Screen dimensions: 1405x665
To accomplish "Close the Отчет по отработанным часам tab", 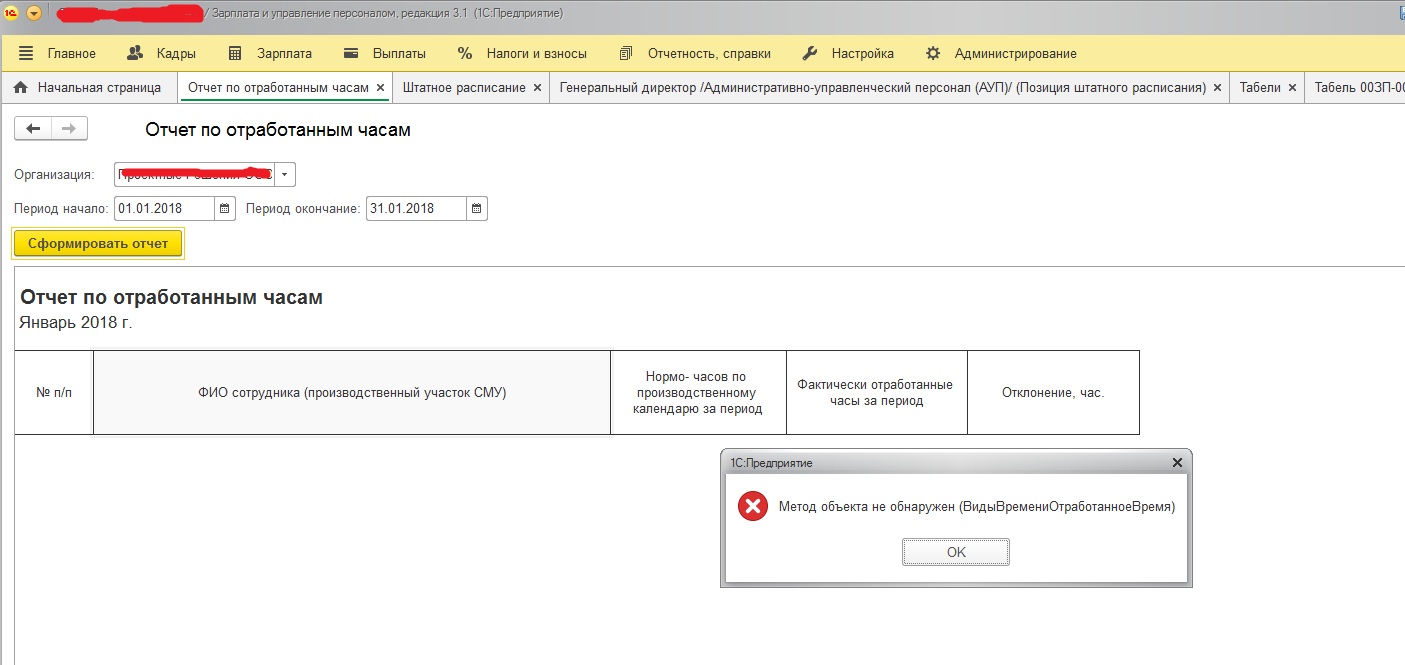I will click(x=380, y=88).
